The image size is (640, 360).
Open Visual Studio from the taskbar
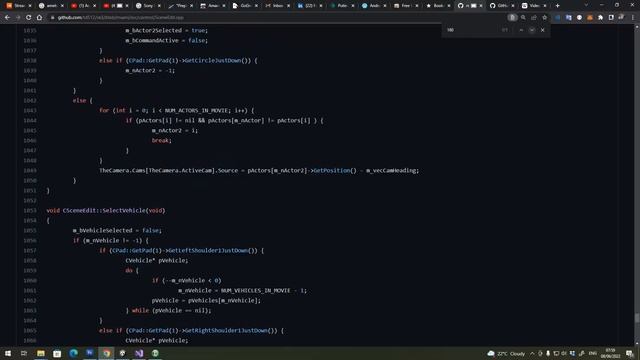(139, 353)
